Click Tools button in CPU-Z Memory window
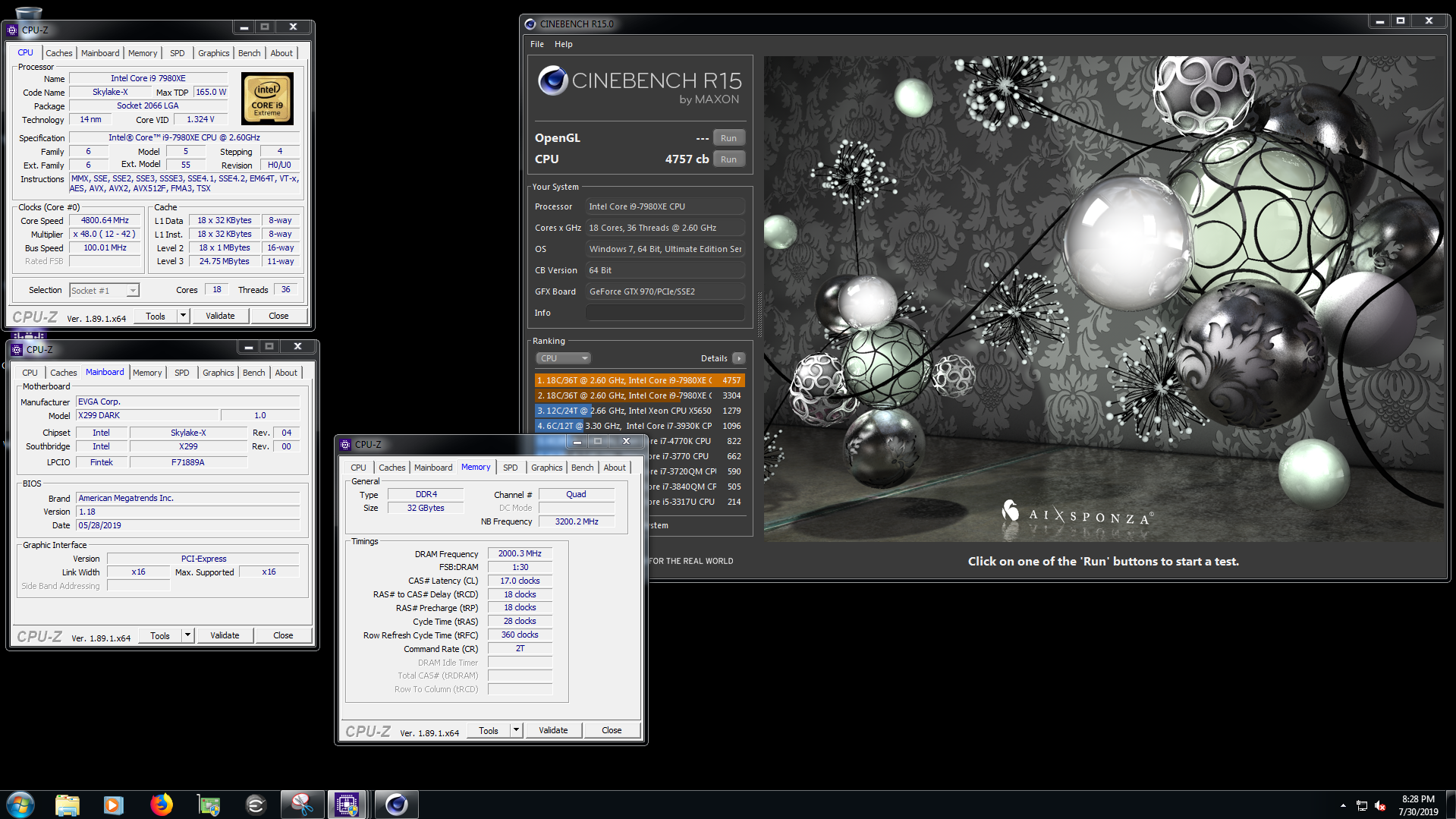This screenshot has height=819, width=1456. [489, 730]
